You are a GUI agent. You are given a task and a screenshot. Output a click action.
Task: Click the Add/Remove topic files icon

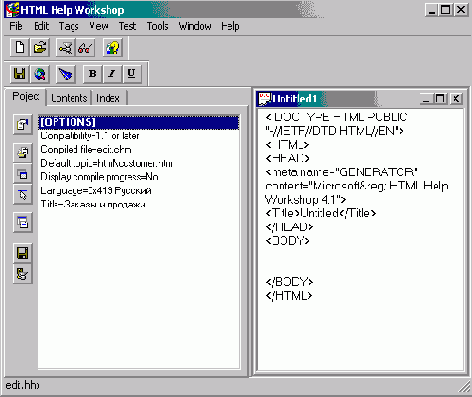pos(23,153)
